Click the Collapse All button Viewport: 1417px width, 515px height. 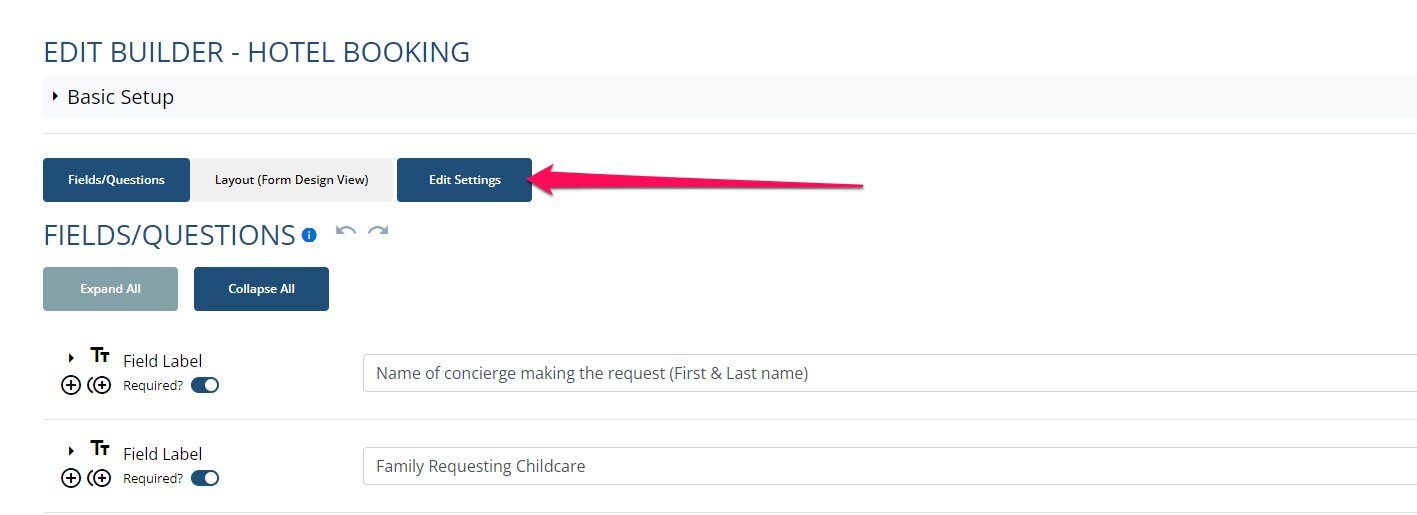coord(261,289)
